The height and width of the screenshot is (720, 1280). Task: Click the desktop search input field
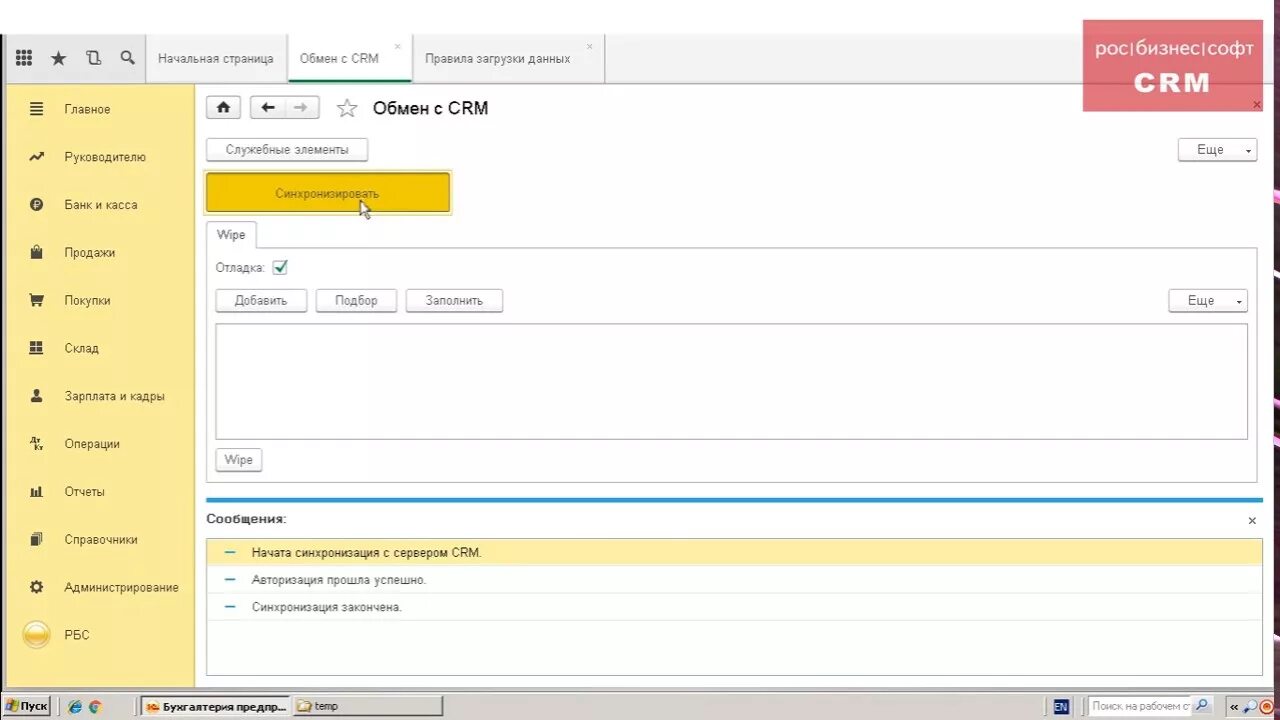(1141, 706)
